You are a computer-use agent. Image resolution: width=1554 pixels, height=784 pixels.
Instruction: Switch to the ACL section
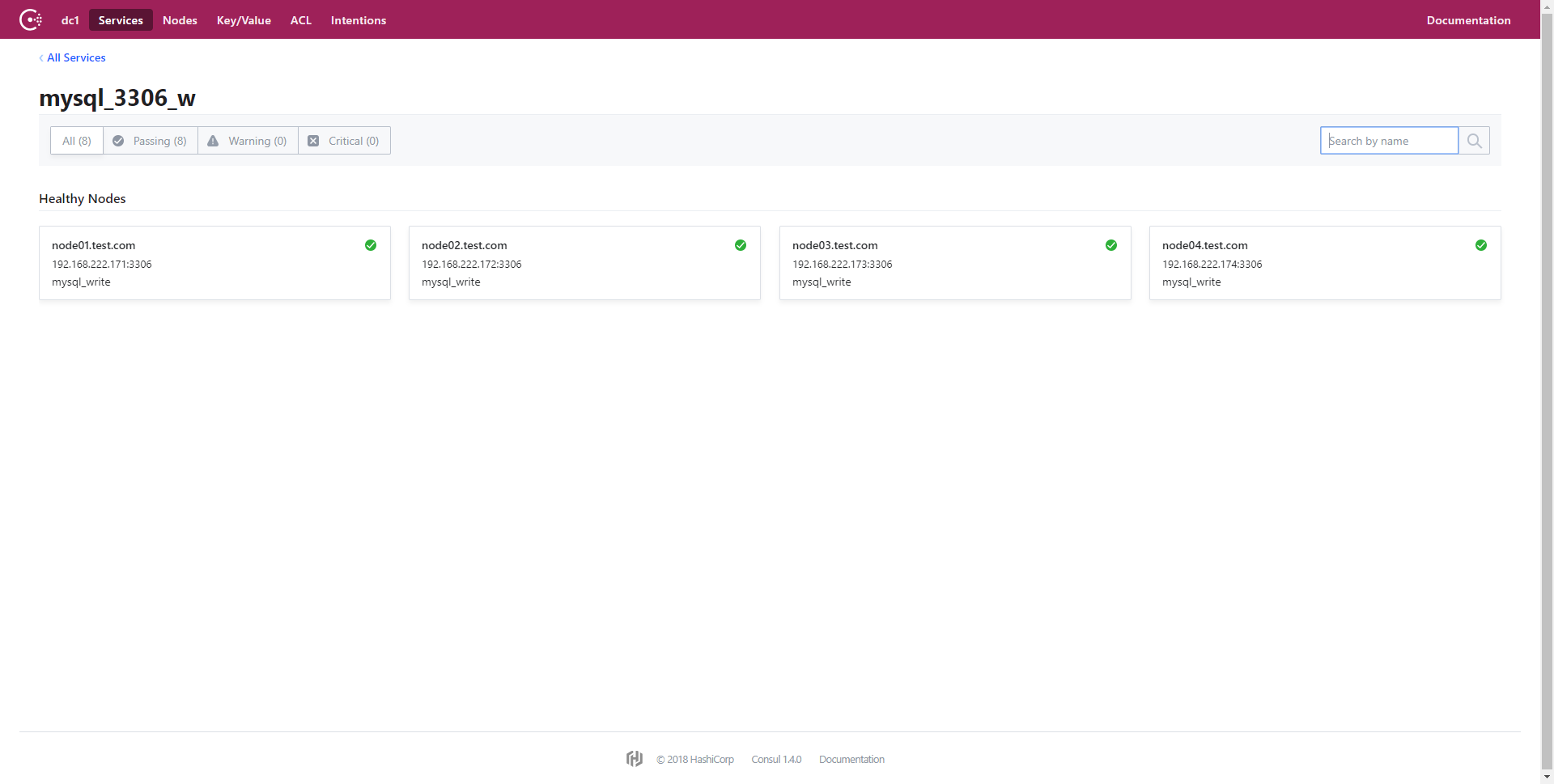[301, 20]
